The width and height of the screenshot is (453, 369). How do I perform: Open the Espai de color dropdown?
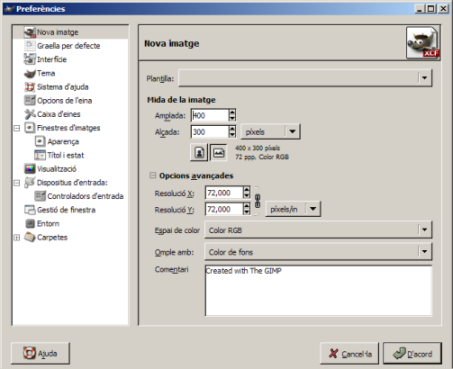point(318,230)
